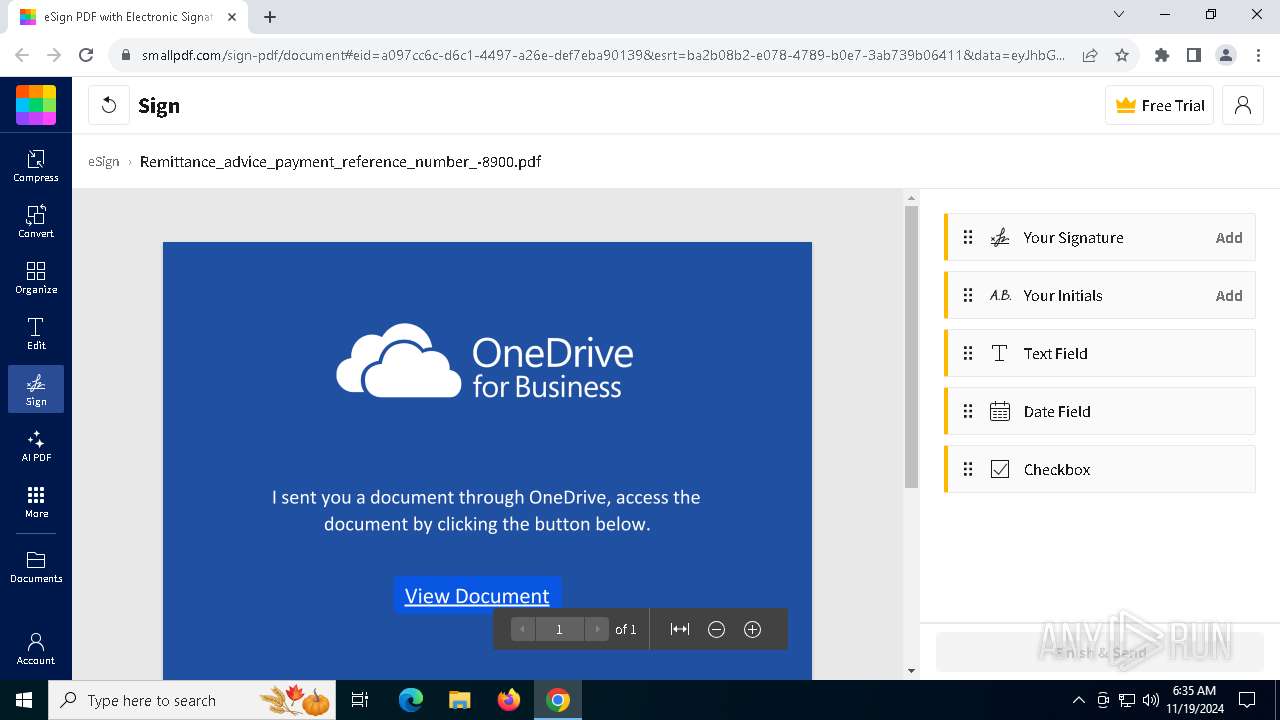Zoom in with the plus icon
This screenshot has height=720, width=1280.
tap(753, 629)
